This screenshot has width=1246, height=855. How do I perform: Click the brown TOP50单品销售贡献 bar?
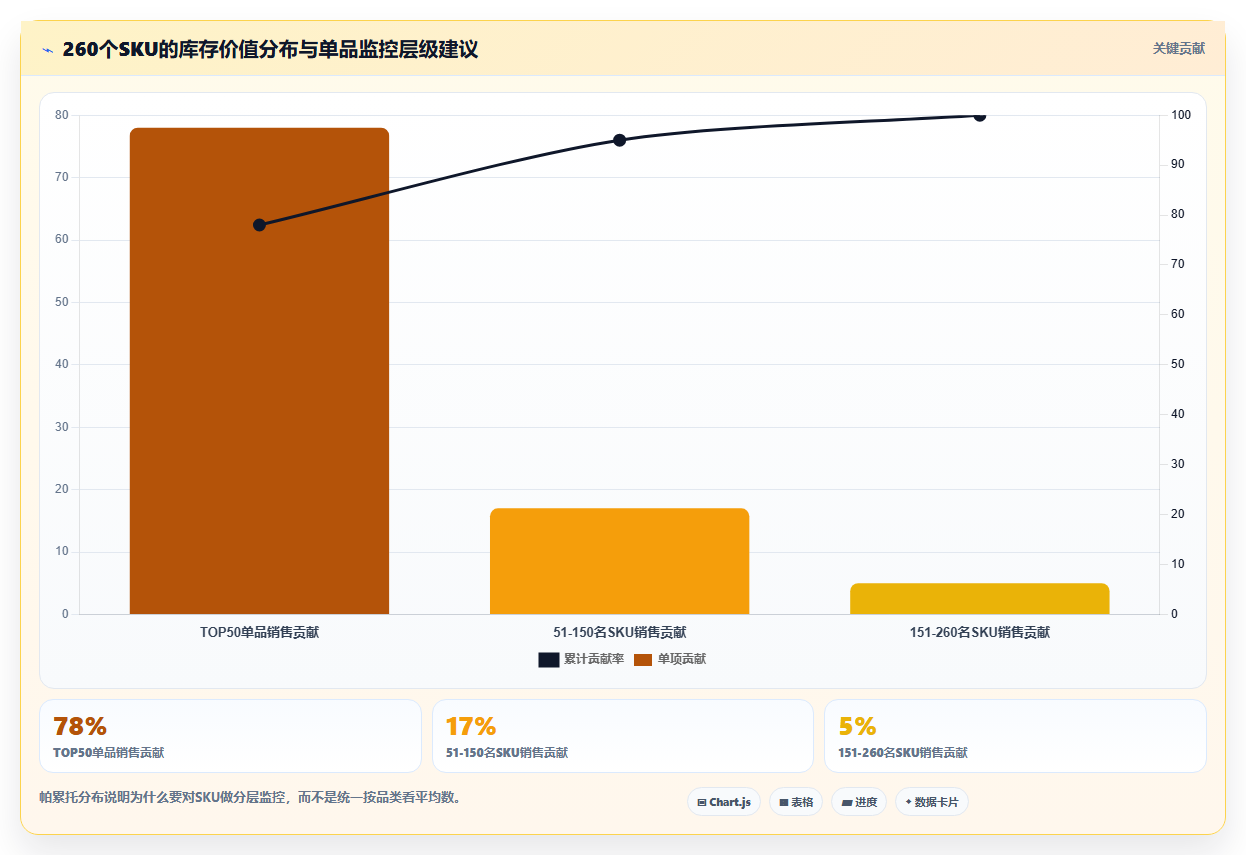click(259, 371)
